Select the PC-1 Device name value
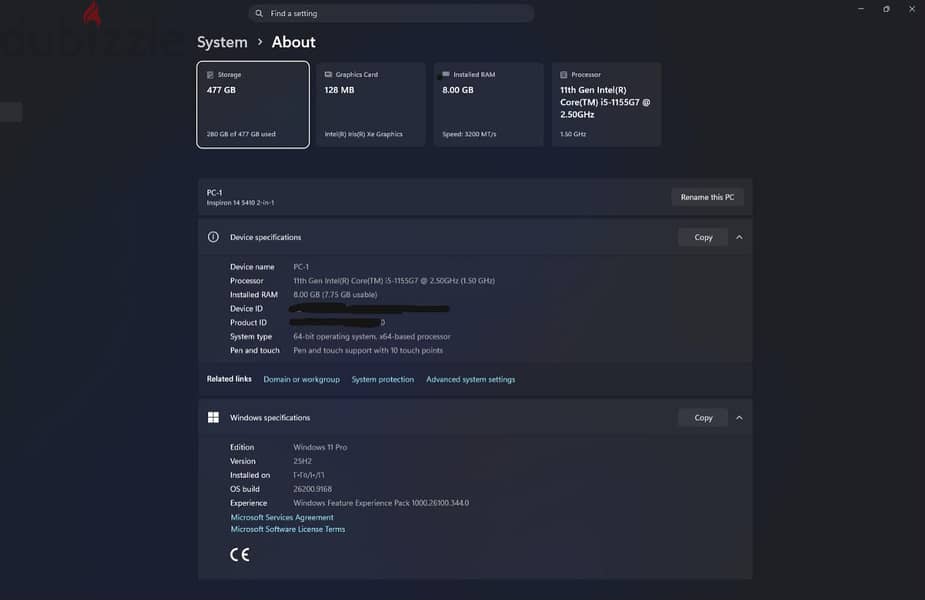The width and height of the screenshot is (925, 600). click(x=301, y=267)
